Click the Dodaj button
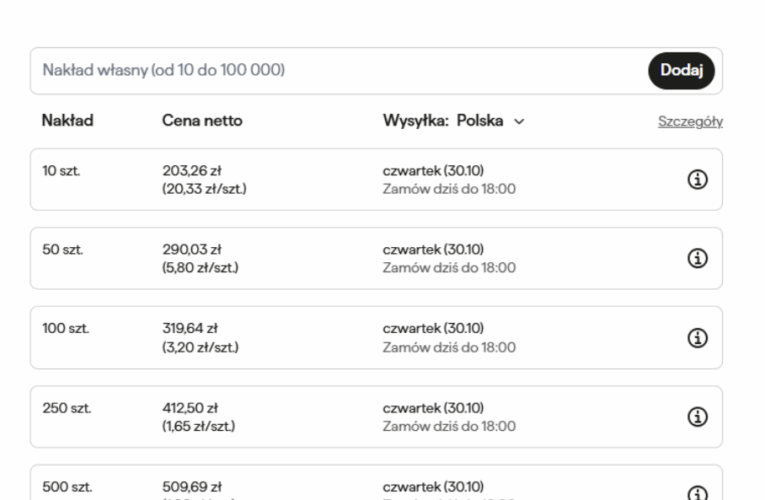Viewport: 765px width, 500px height. pos(681,71)
